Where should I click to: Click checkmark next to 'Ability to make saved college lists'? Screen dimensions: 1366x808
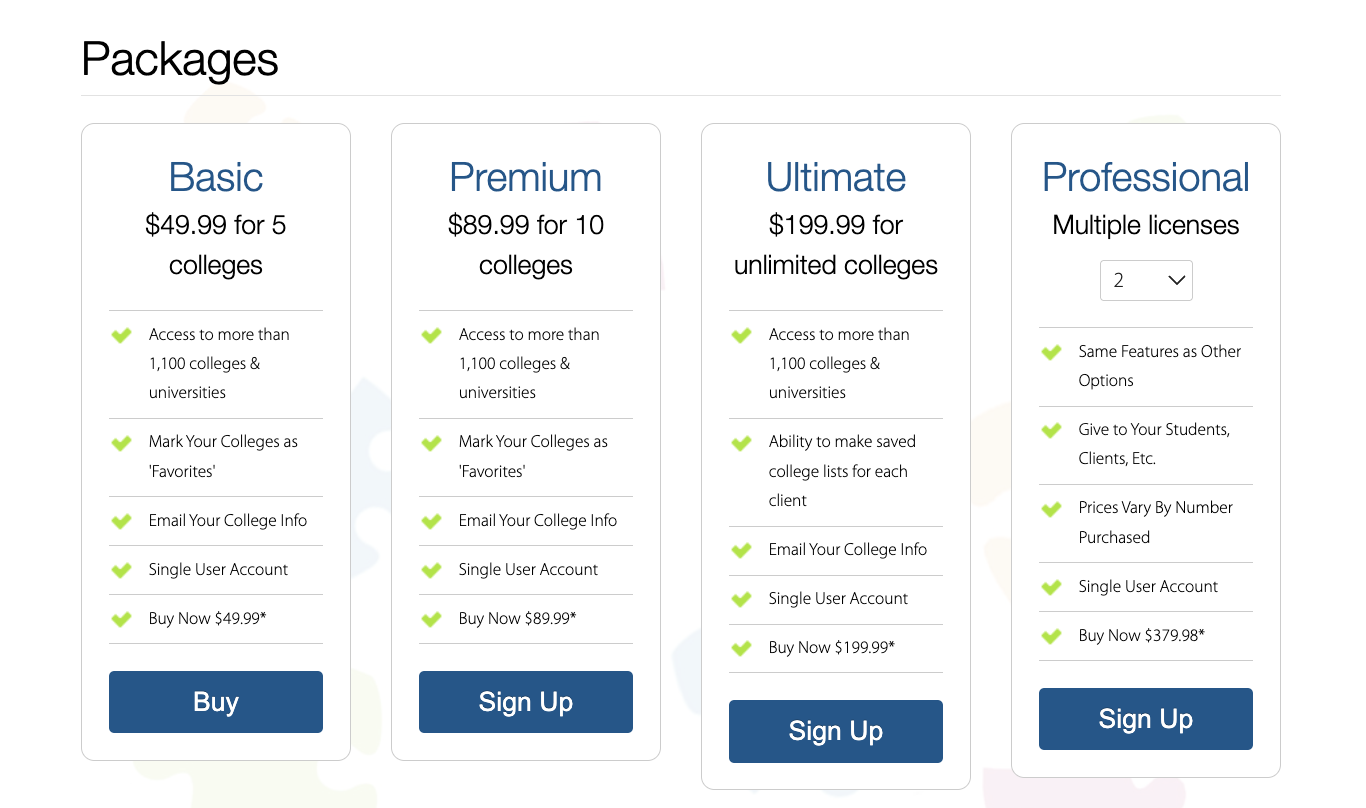pos(742,442)
